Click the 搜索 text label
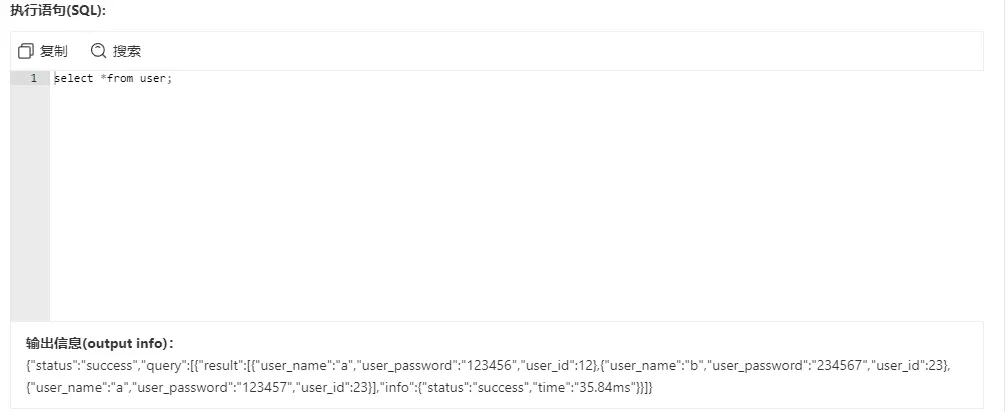Viewport: 1006px width, 412px height. point(127,51)
